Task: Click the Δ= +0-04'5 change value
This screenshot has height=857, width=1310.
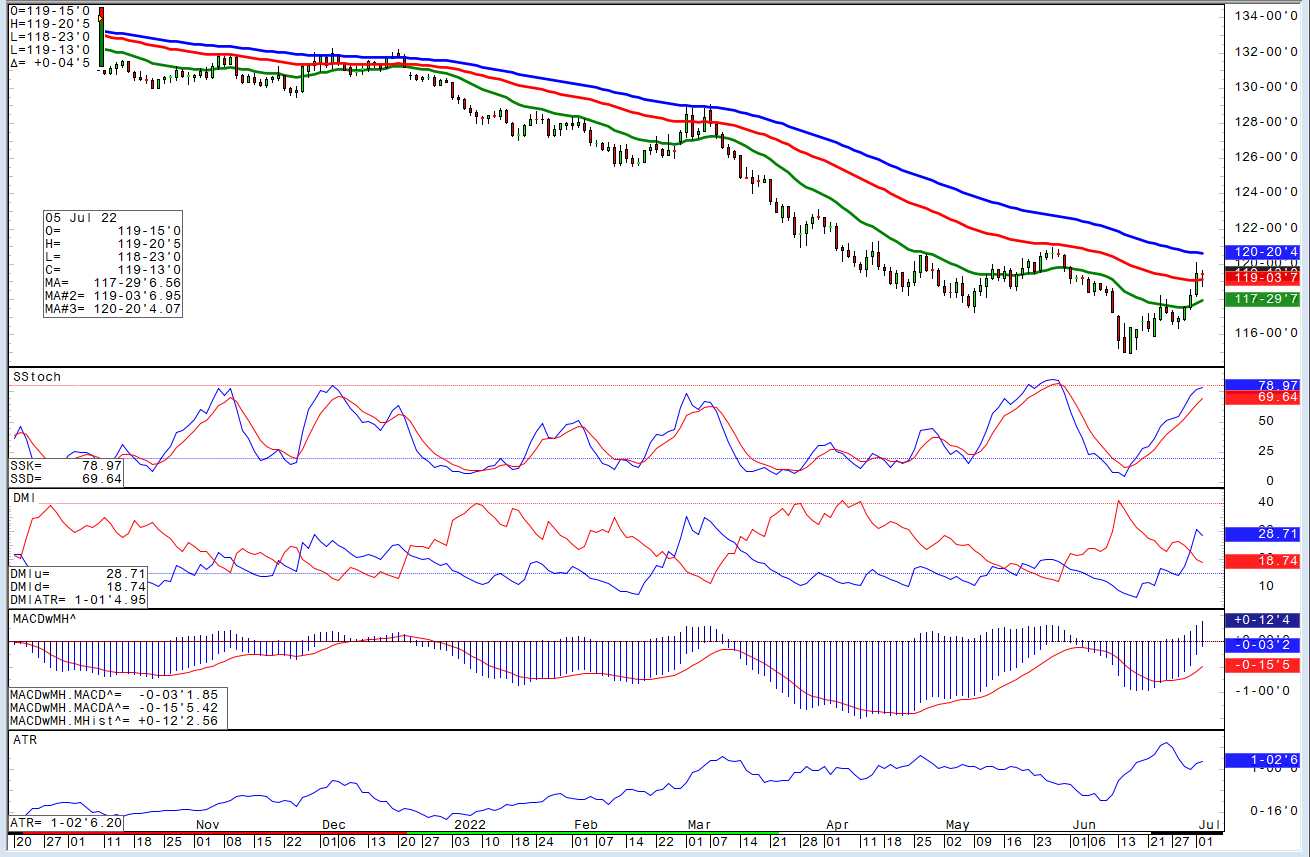Action: tap(51, 63)
